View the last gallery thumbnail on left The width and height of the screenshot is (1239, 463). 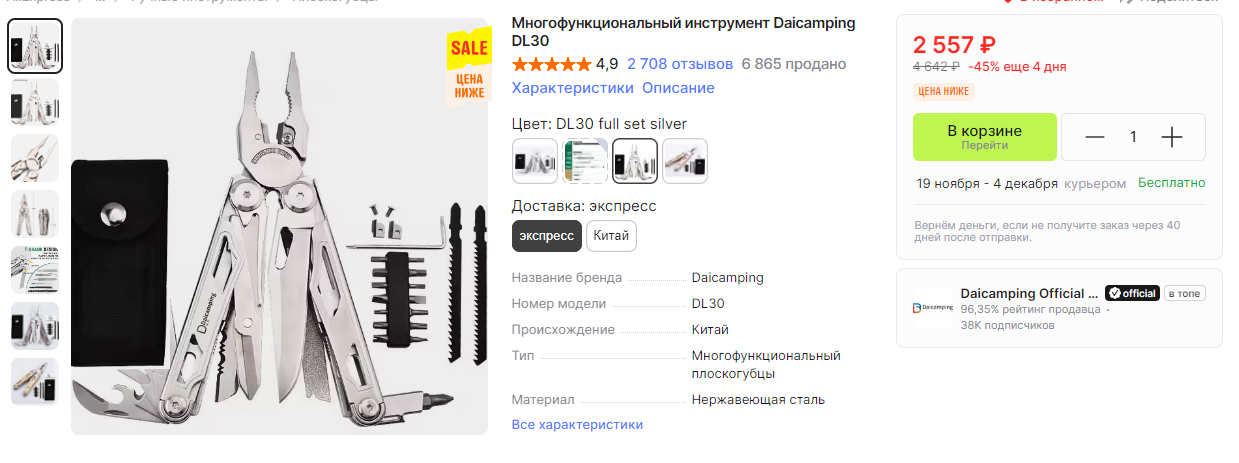coord(35,381)
